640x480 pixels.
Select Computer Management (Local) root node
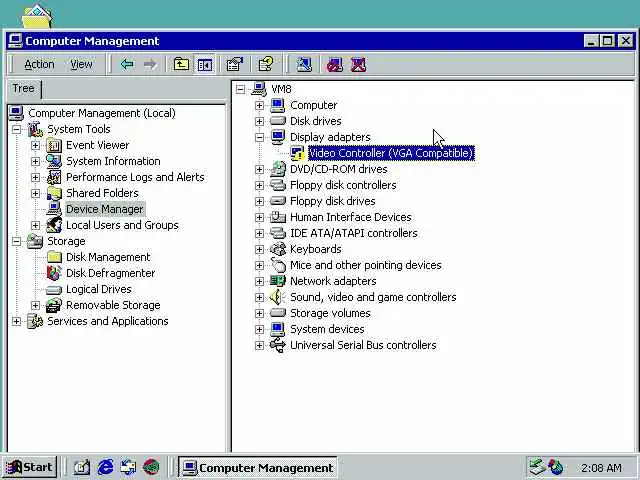(102, 113)
